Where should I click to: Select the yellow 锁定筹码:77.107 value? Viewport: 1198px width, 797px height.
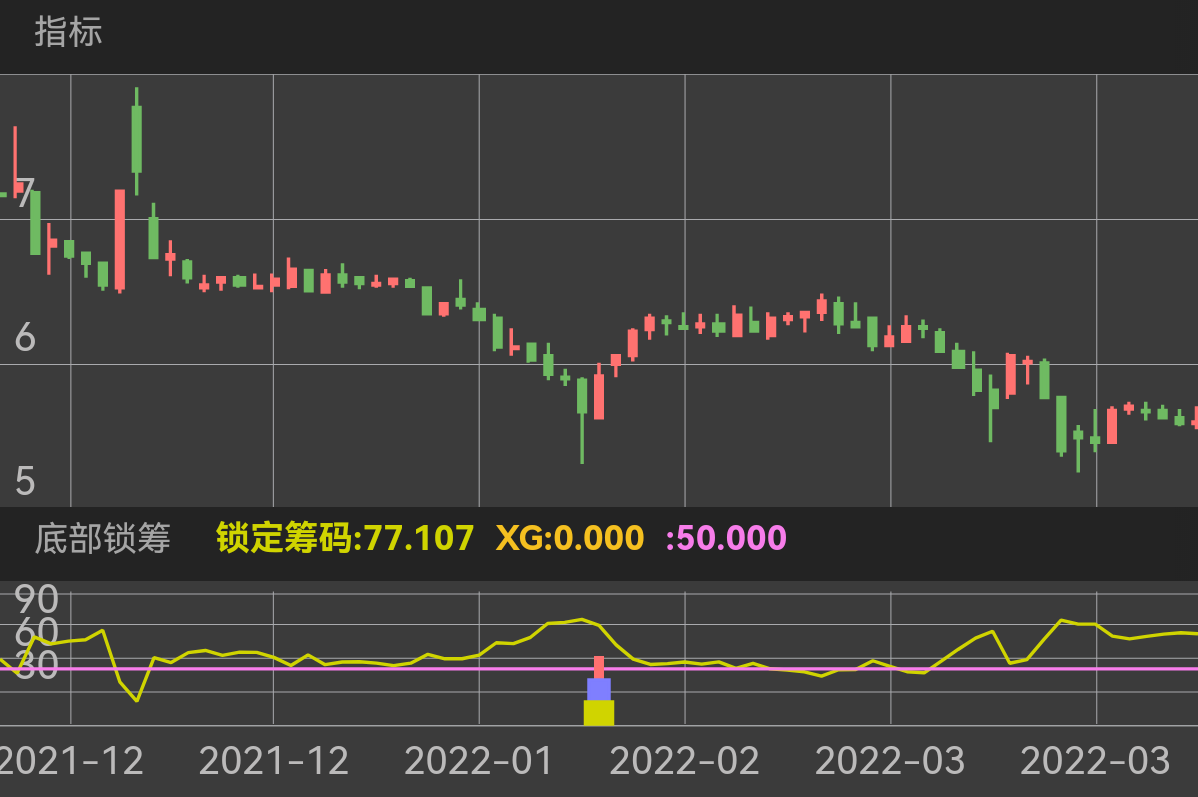(344, 540)
